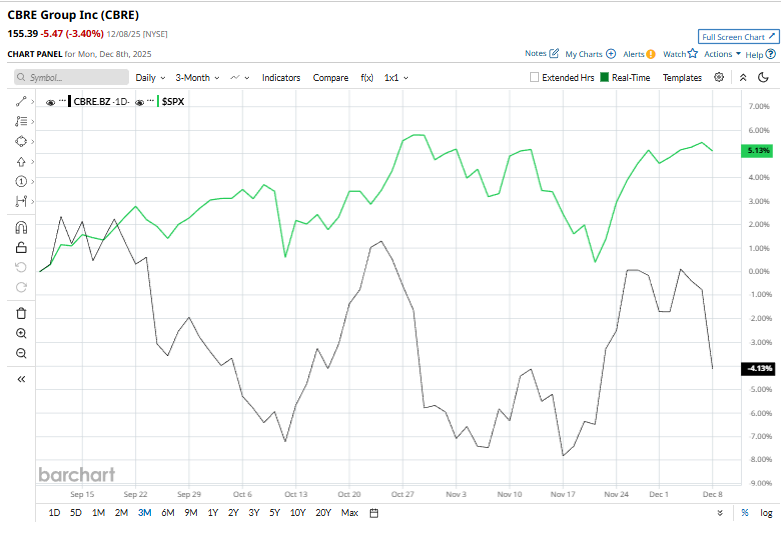Click the Symbol search field
The width and height of the screenshot is (781, 533).
[x=71, y=77]
